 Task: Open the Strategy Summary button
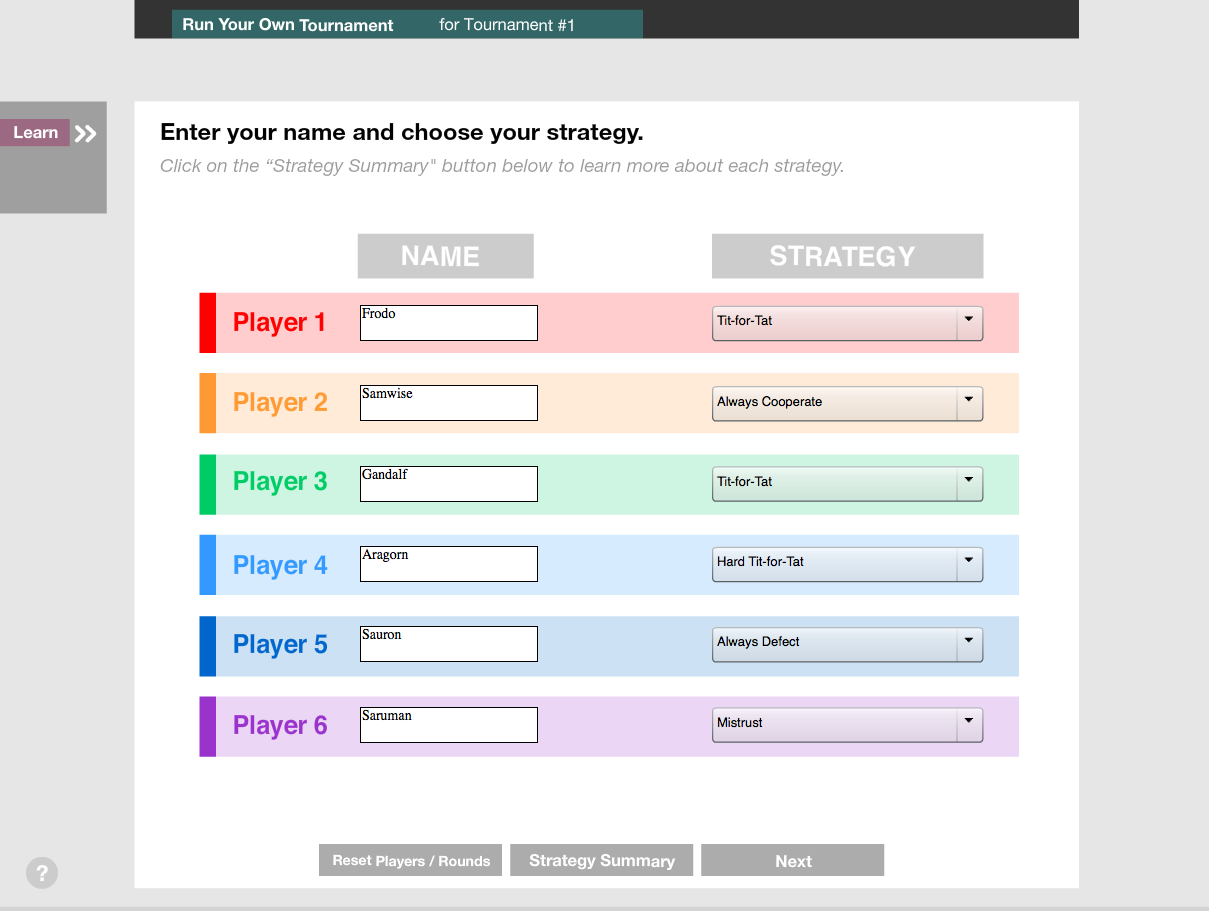[602, 860]
